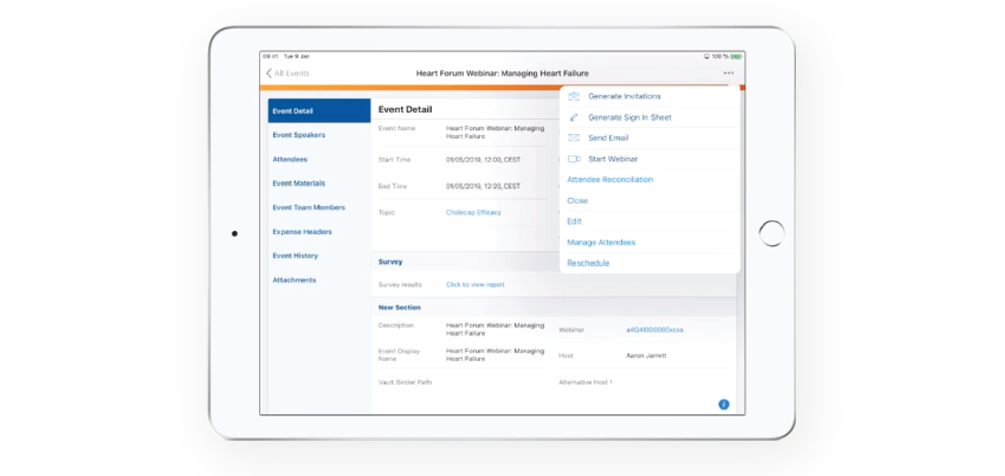Tap the blue info icon at bottom right
This screenshot has height=476, width=1005.
click(724, 404)
